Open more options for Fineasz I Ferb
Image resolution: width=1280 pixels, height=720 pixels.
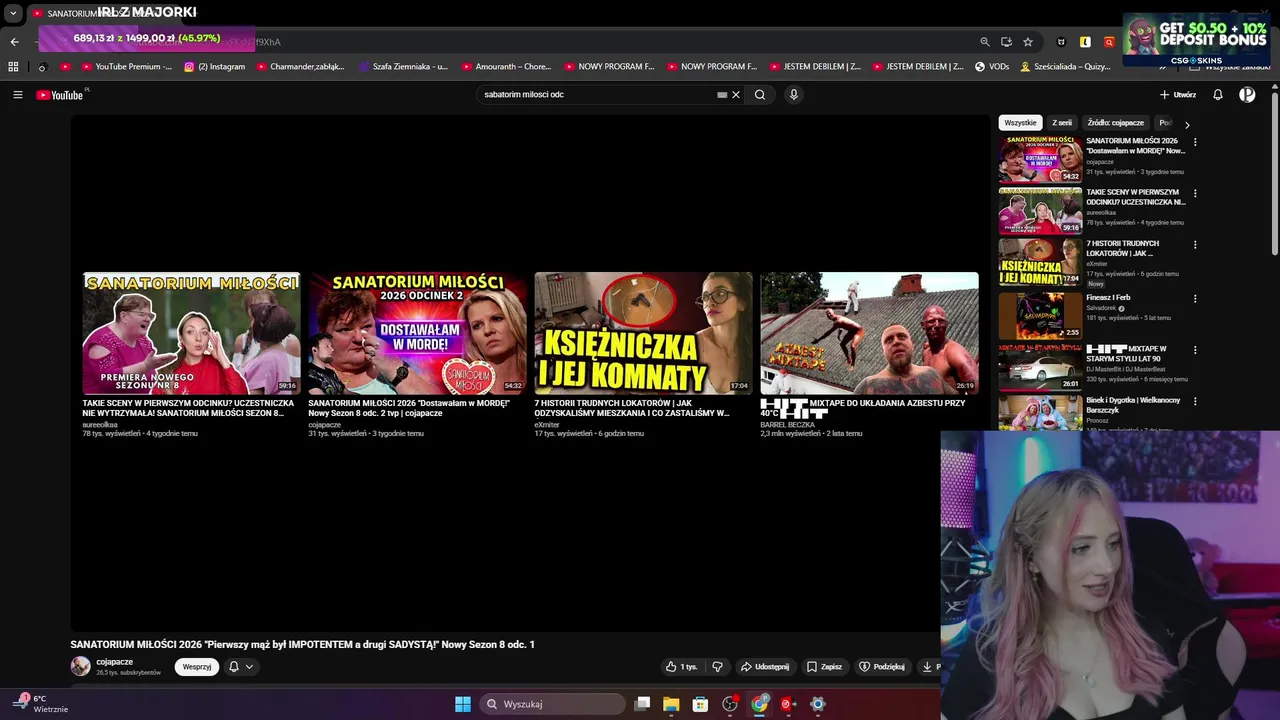(x=1195, y=298)
